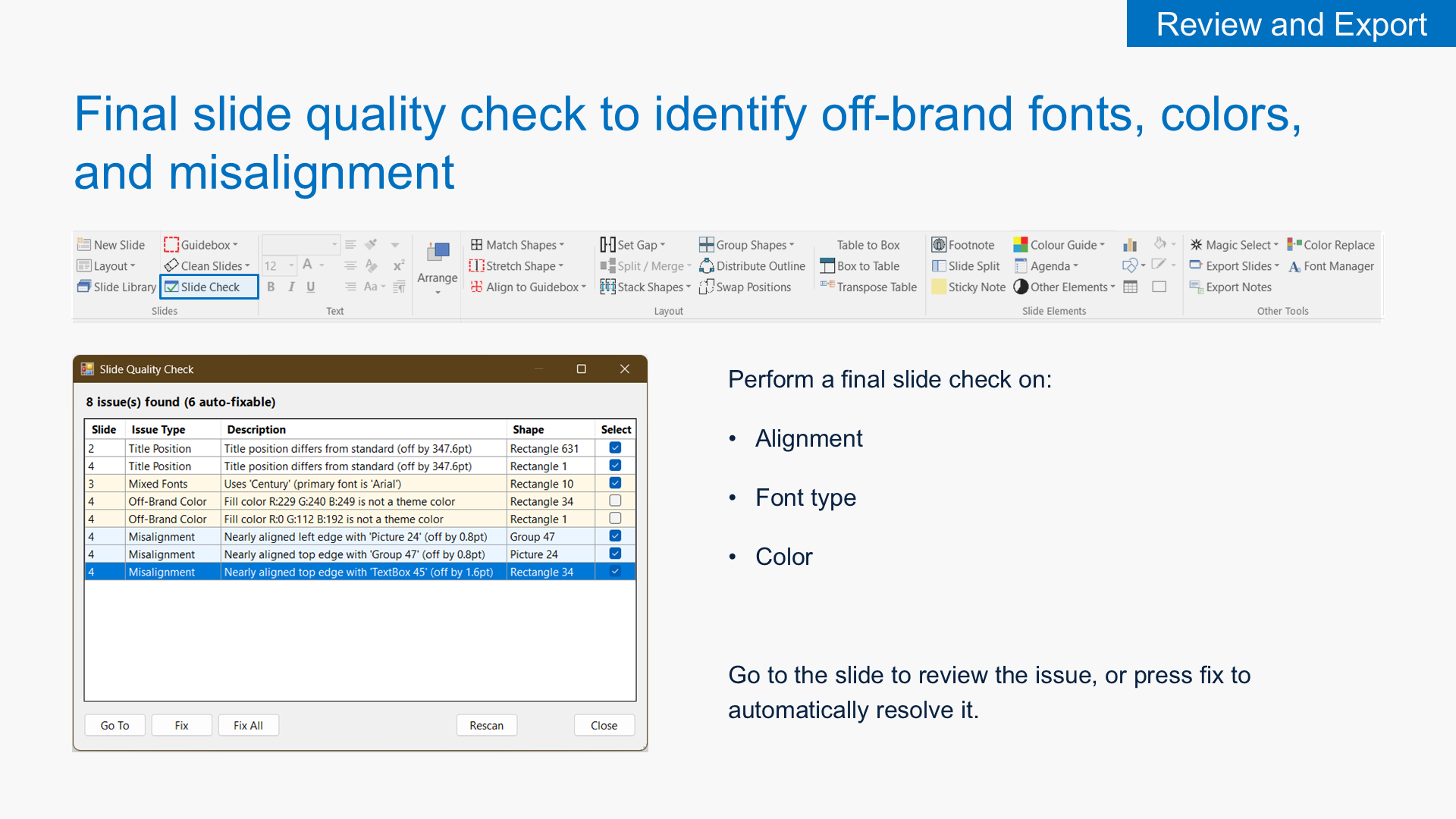This screenshot has height=819, width=1456.
Task: Toggle bold text formatting
Action: click(271, 287)
